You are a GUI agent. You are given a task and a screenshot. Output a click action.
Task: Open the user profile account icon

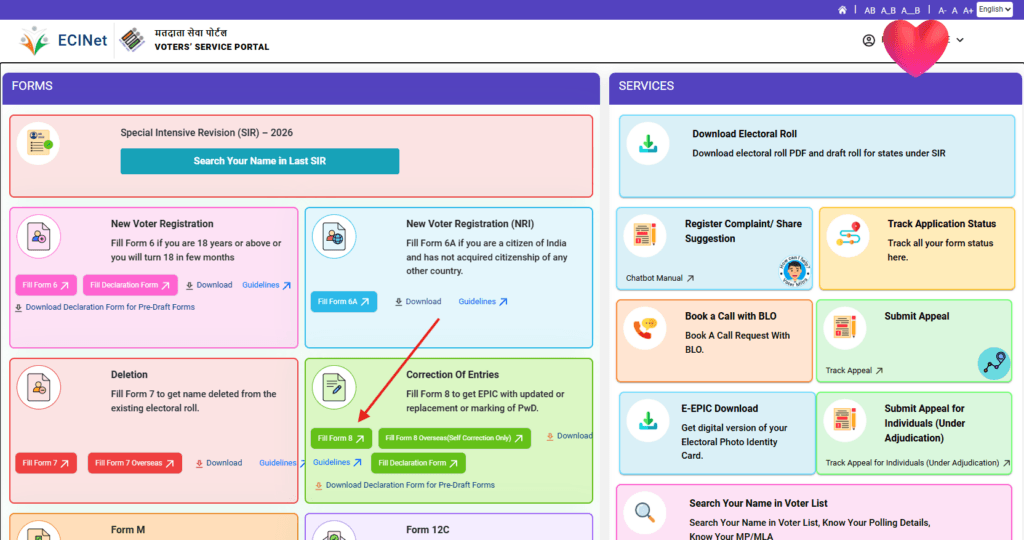pyautogui.click(x=869, y=40)
